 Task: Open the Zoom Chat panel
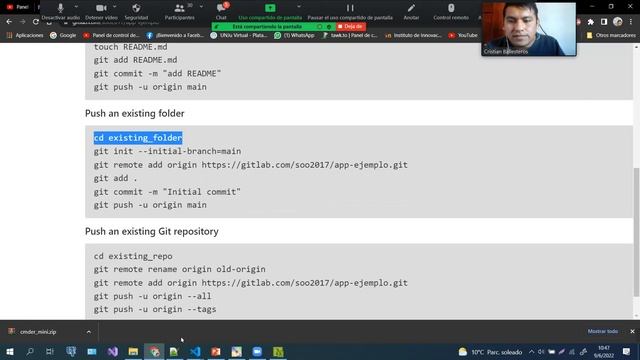pyautogui.click(x=221, y=11)
